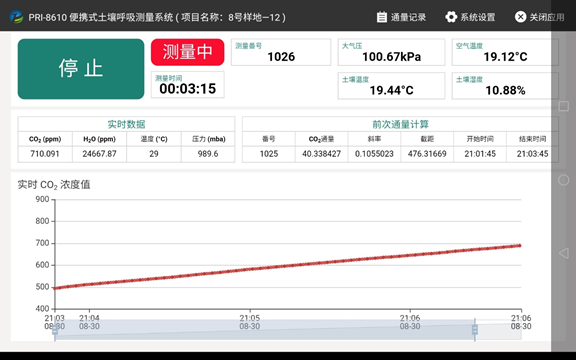This screenshot has height=360, width=576.
Task: Click the 实时 CO₂ 浓度值 chart title
Action: (x=54, y=184)
